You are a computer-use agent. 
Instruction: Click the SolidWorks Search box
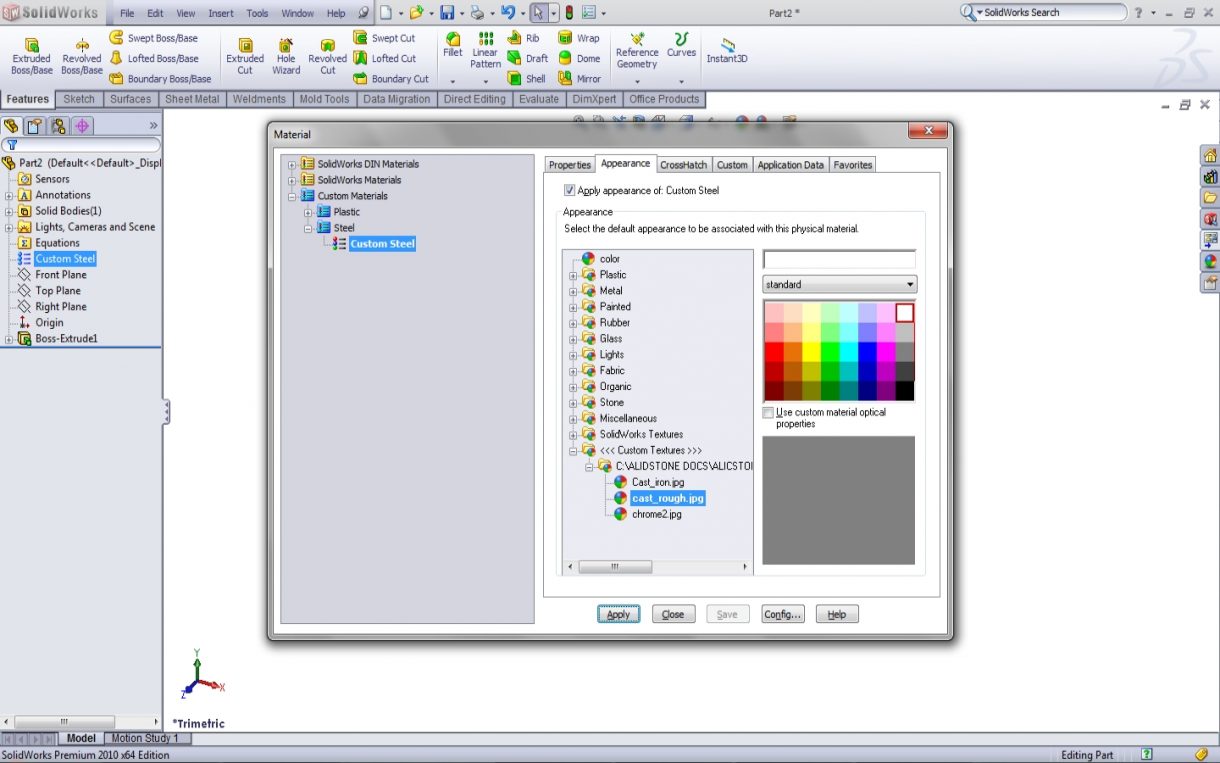click(x=1046, y=13)
